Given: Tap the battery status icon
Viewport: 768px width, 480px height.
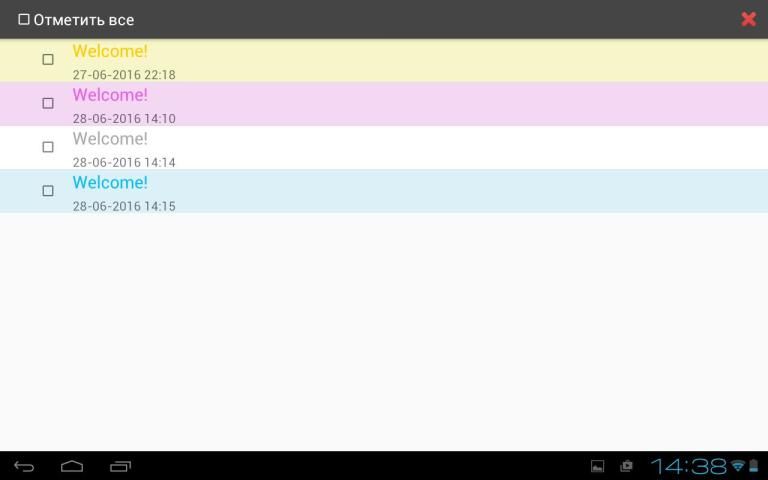Looking at the screenshot, I should click(753, 466).
